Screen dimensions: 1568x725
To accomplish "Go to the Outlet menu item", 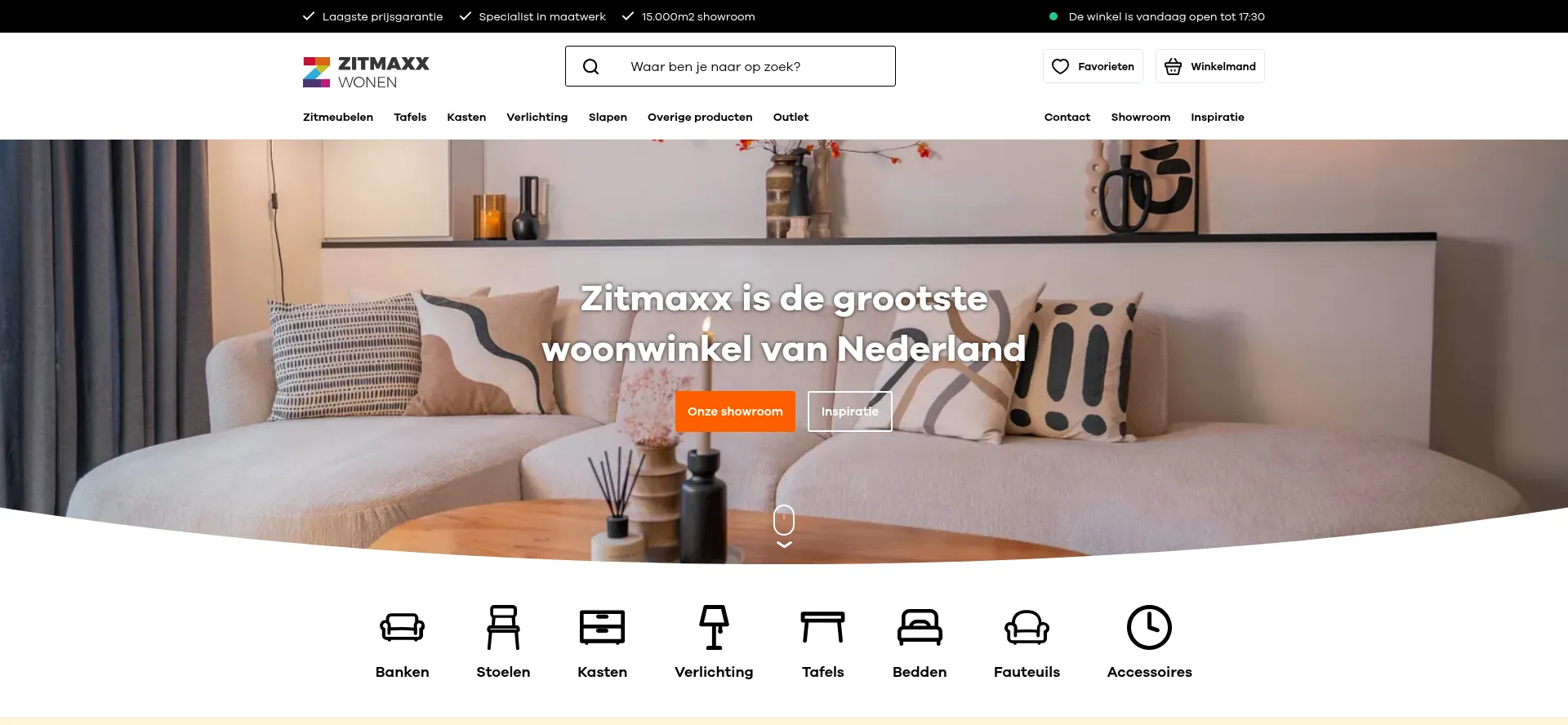I will coord(791,118).
